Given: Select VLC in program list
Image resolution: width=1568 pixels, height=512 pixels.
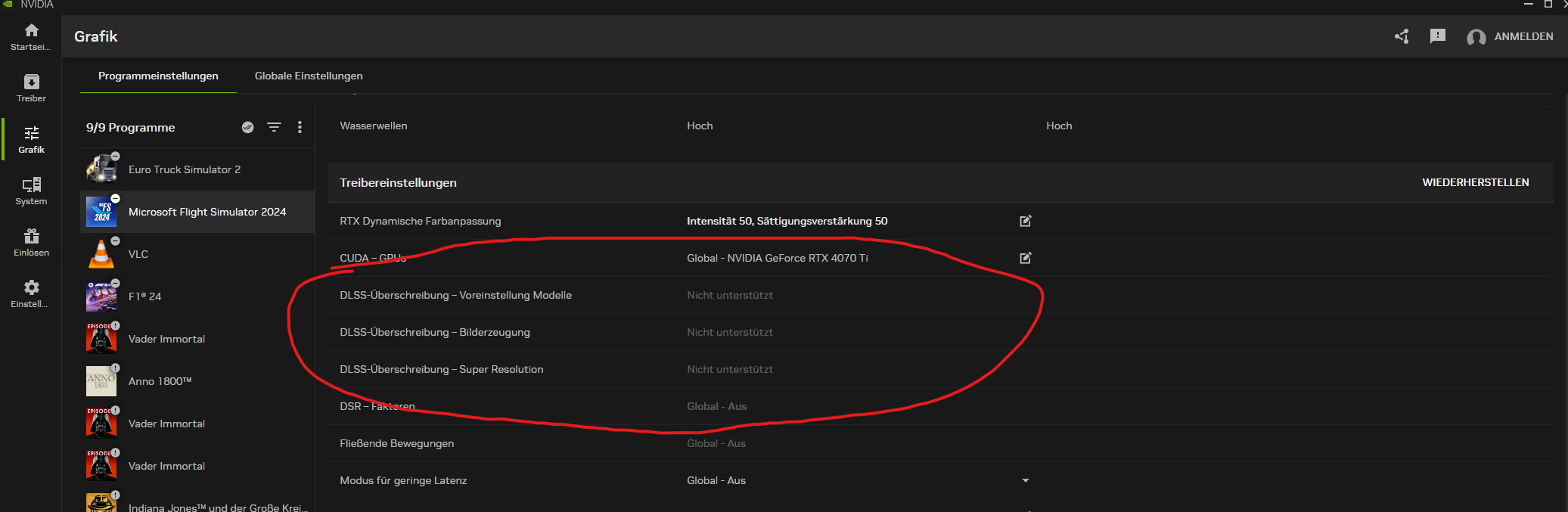Looking at the screenshot, I should pos(197,254).
